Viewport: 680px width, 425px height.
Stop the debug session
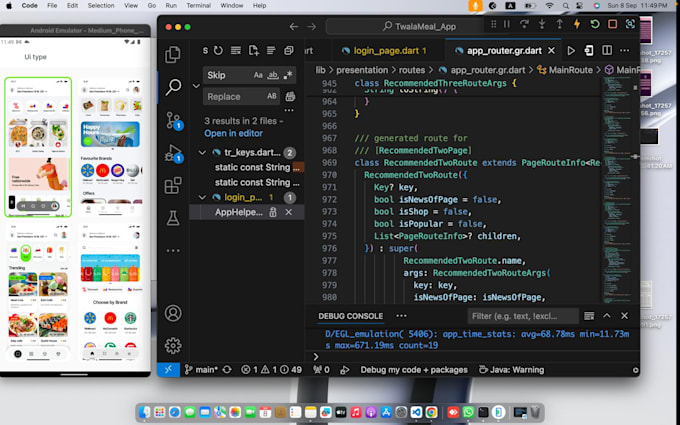[x=612, y=24]
